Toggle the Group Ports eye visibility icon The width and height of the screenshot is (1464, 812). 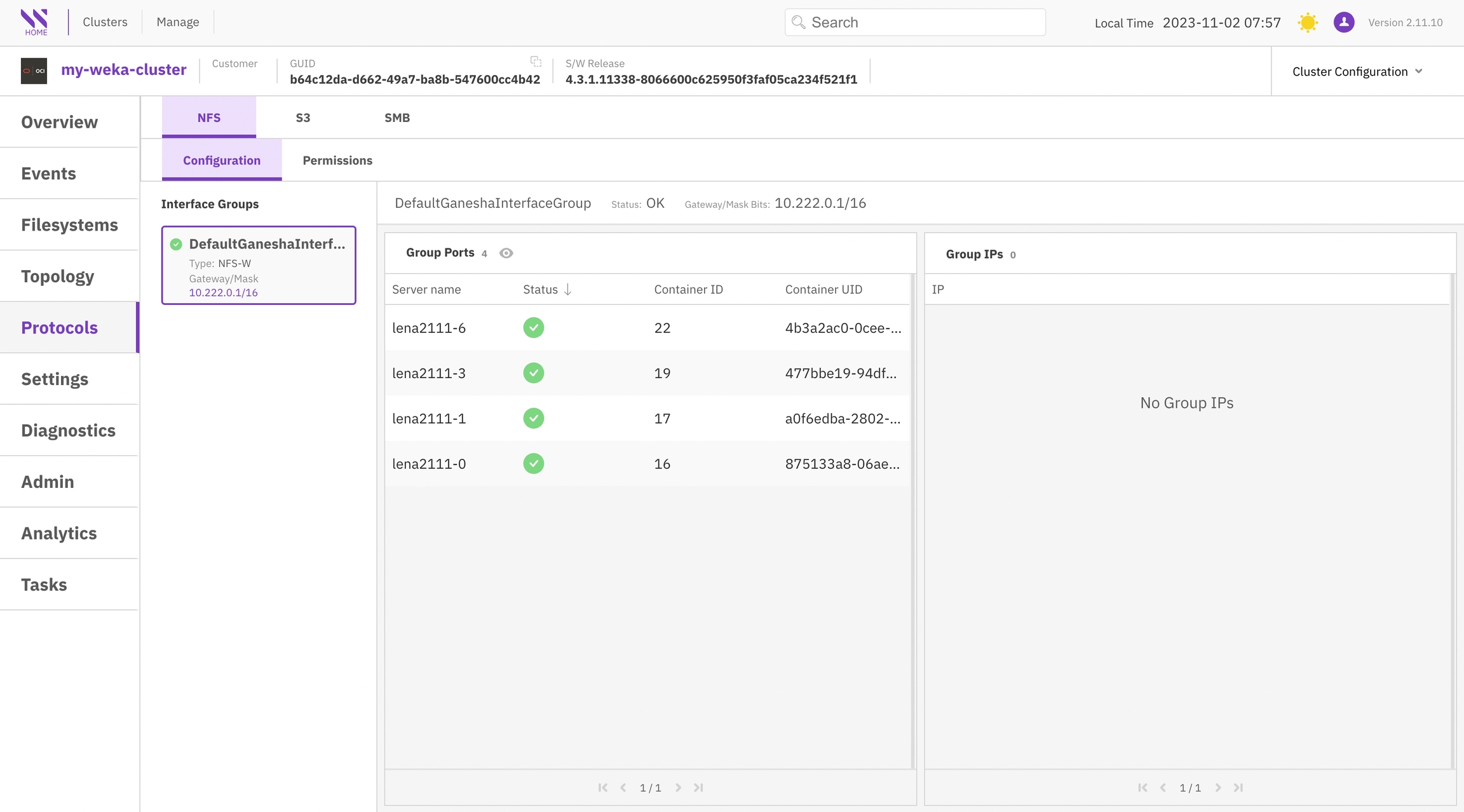(x=506, y=253)
